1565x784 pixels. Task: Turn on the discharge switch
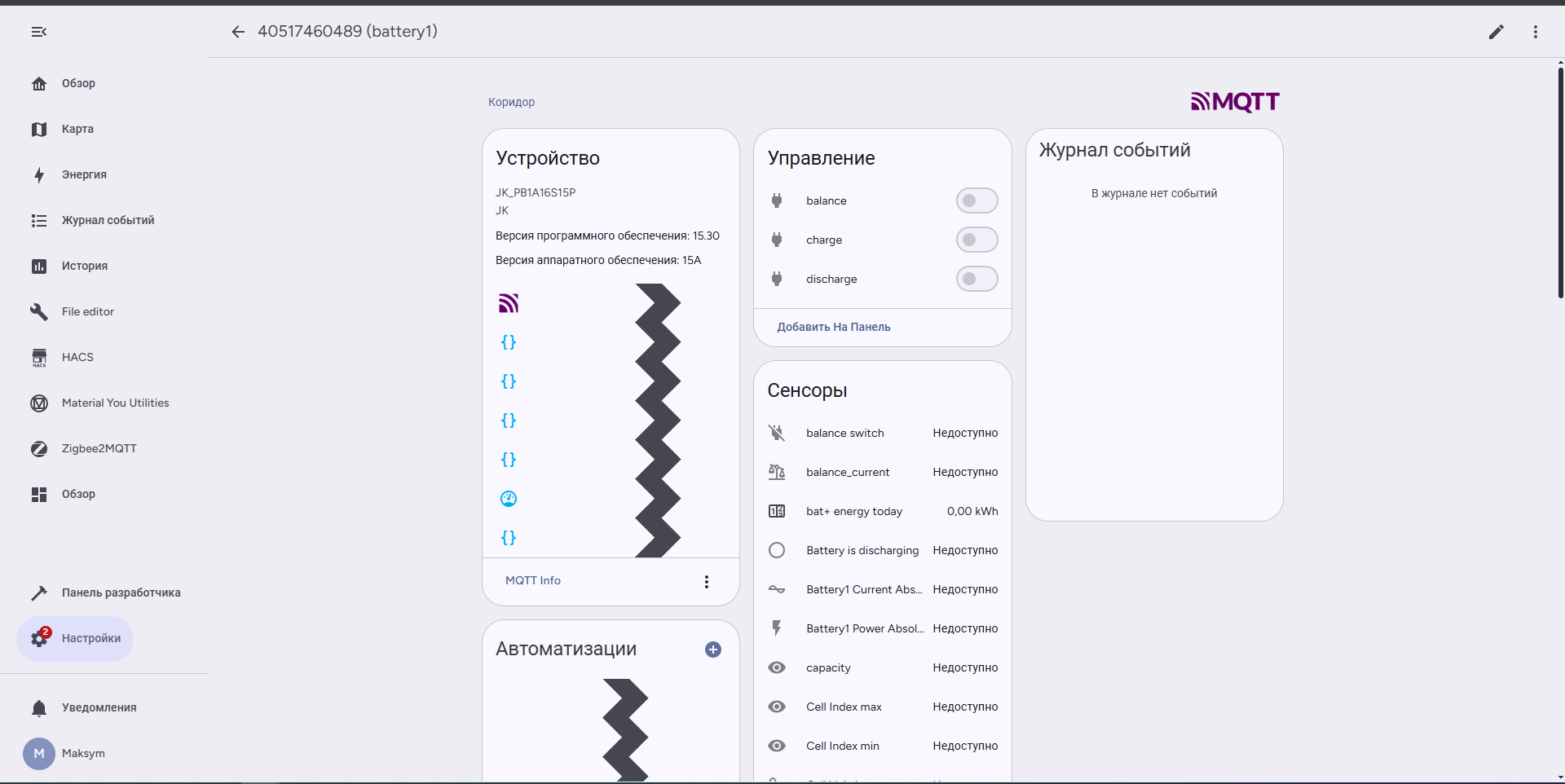coord(976,279)
